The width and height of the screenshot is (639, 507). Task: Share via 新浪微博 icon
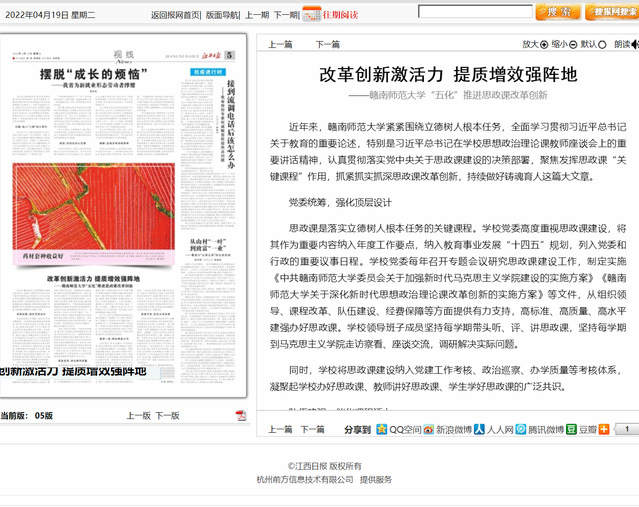pos(428,429)
